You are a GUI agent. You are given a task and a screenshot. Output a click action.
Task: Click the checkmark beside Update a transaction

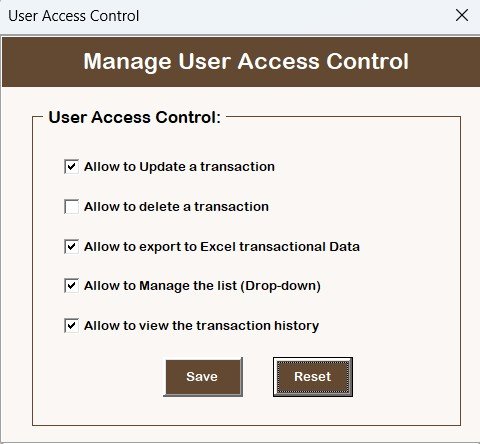coord(71,166)
